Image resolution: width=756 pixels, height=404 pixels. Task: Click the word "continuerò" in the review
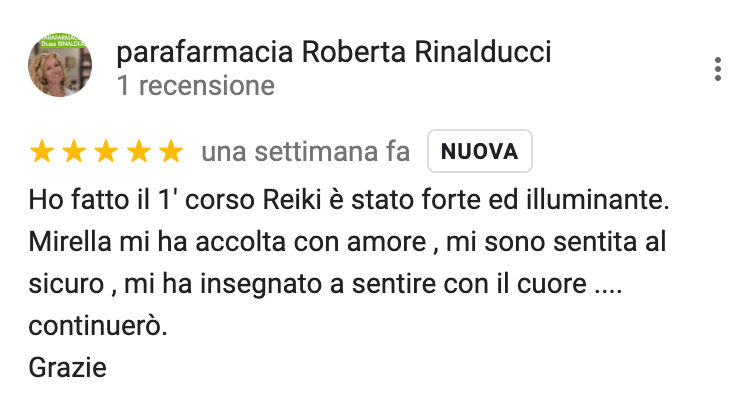tap(98, 326)
